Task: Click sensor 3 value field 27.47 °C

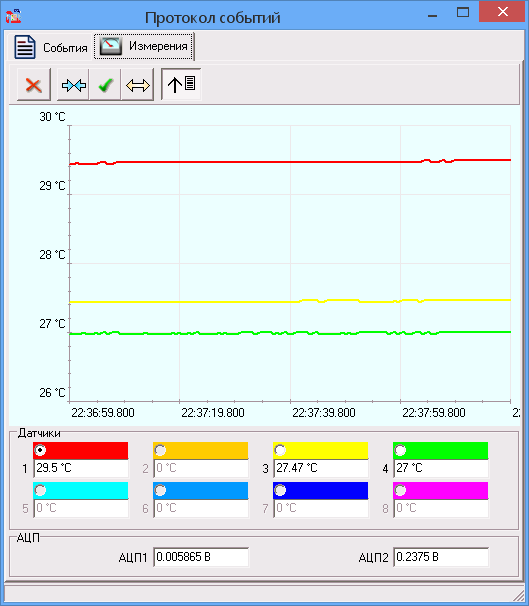Action: point(321,468)
